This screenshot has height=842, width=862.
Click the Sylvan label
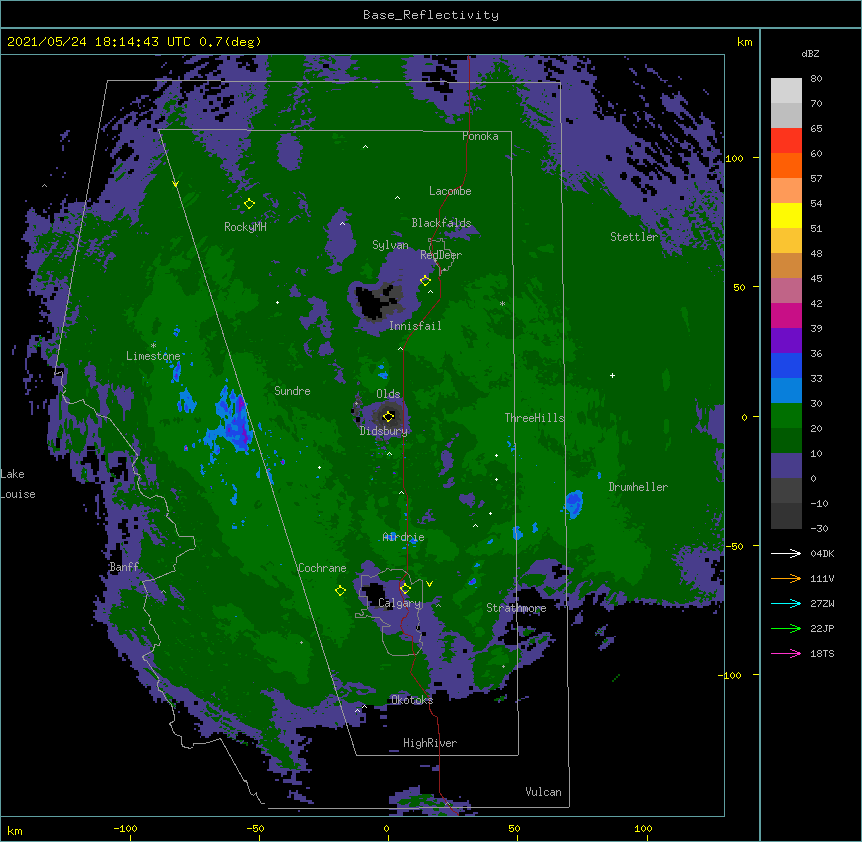390,245
